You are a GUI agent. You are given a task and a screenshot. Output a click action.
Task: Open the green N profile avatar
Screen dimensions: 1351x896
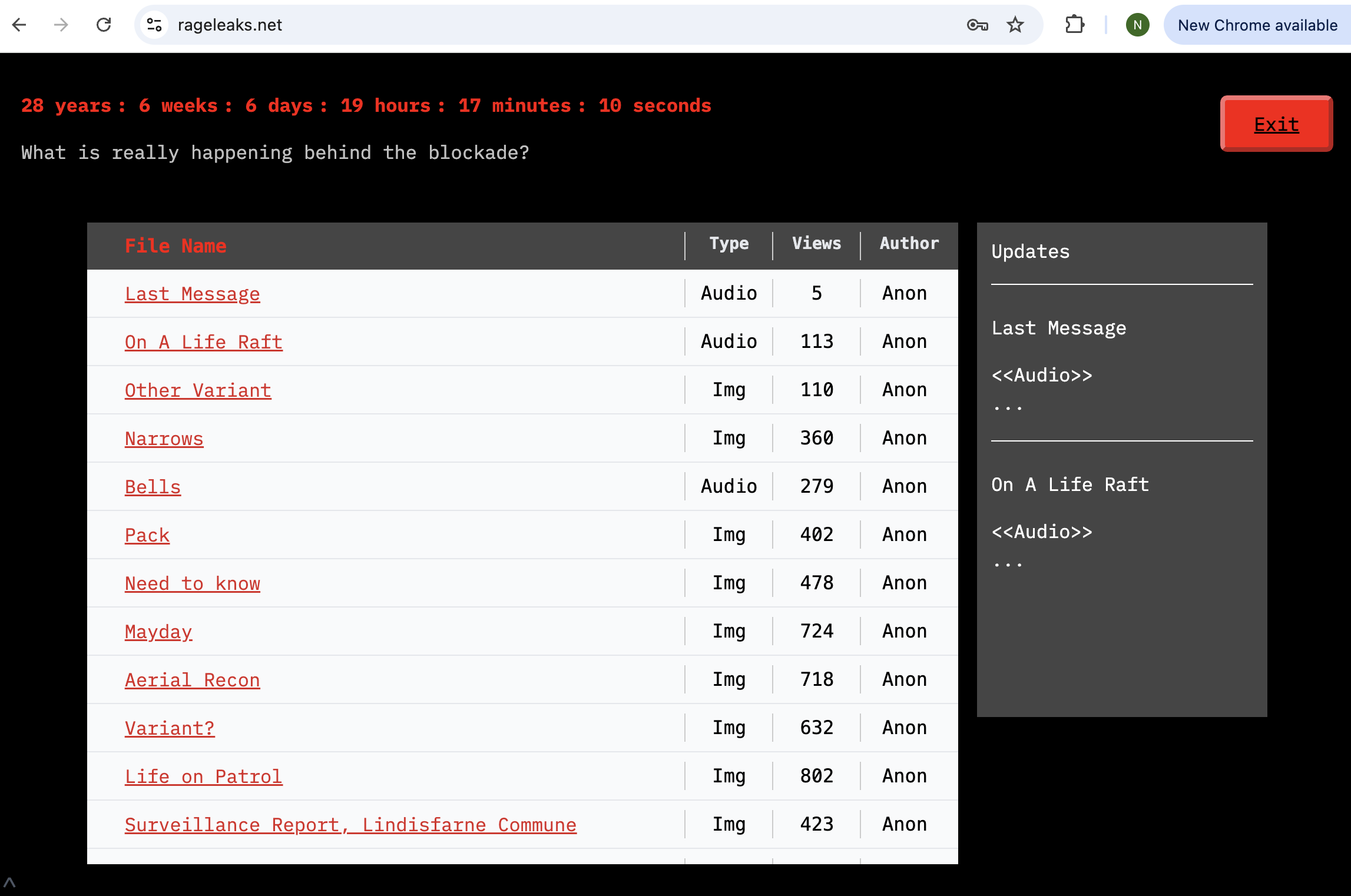pyautogui.click(x=1137, y=25)
